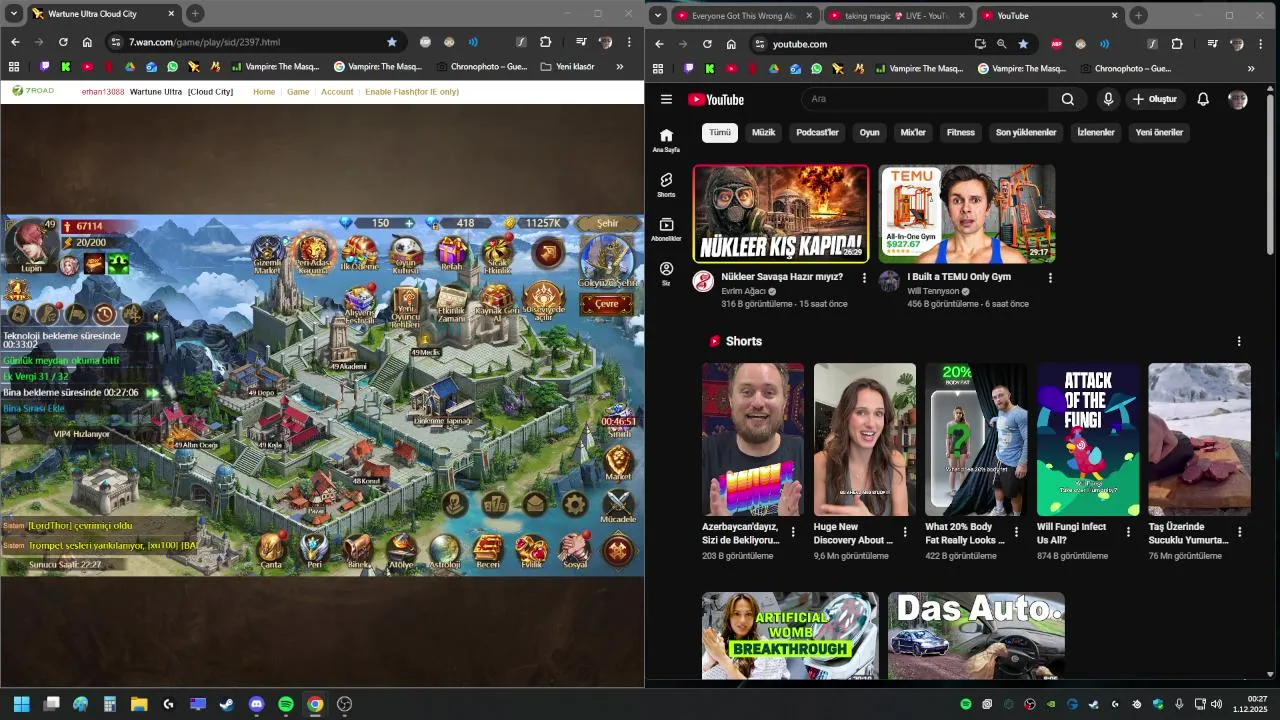
Task: Open the Oyun Kutusu icon
Action: 406,254
